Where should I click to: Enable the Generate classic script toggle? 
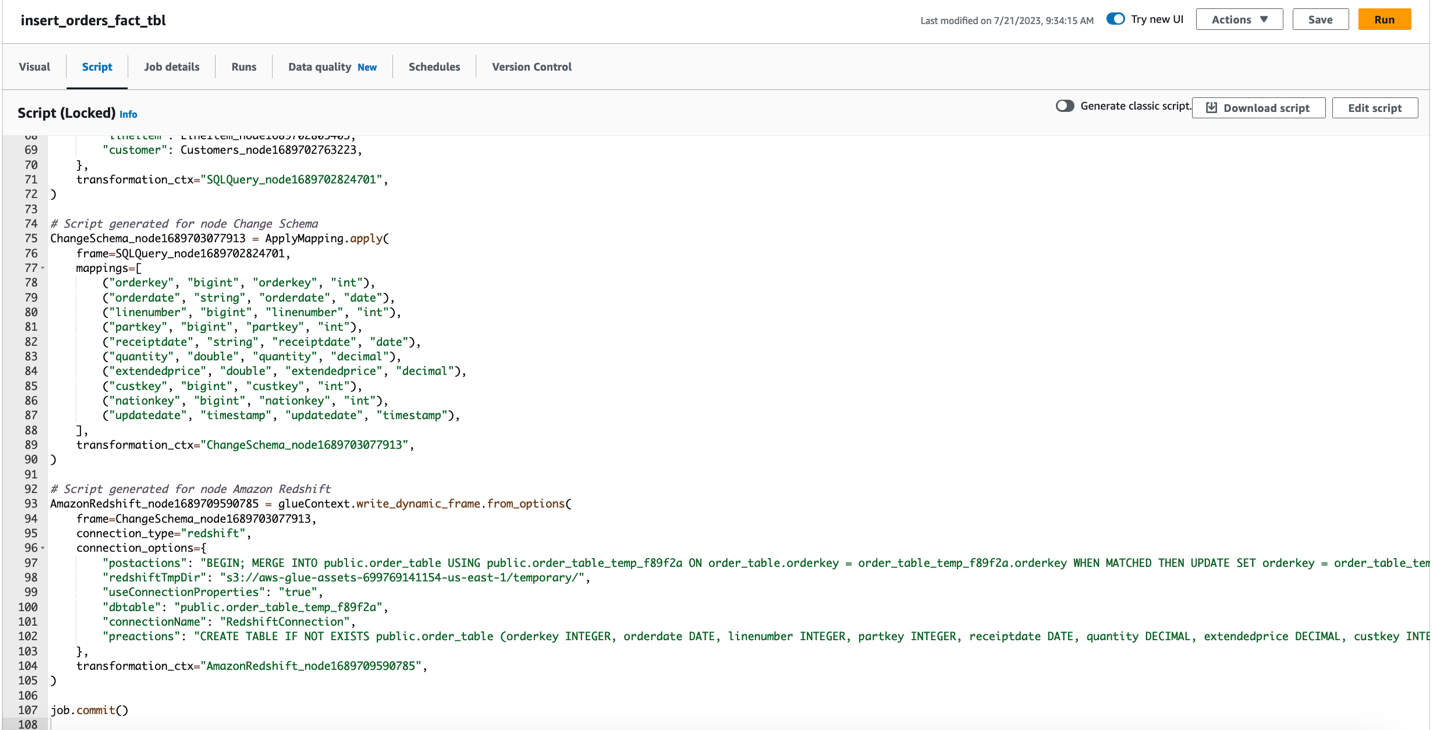pos(1065,106)
